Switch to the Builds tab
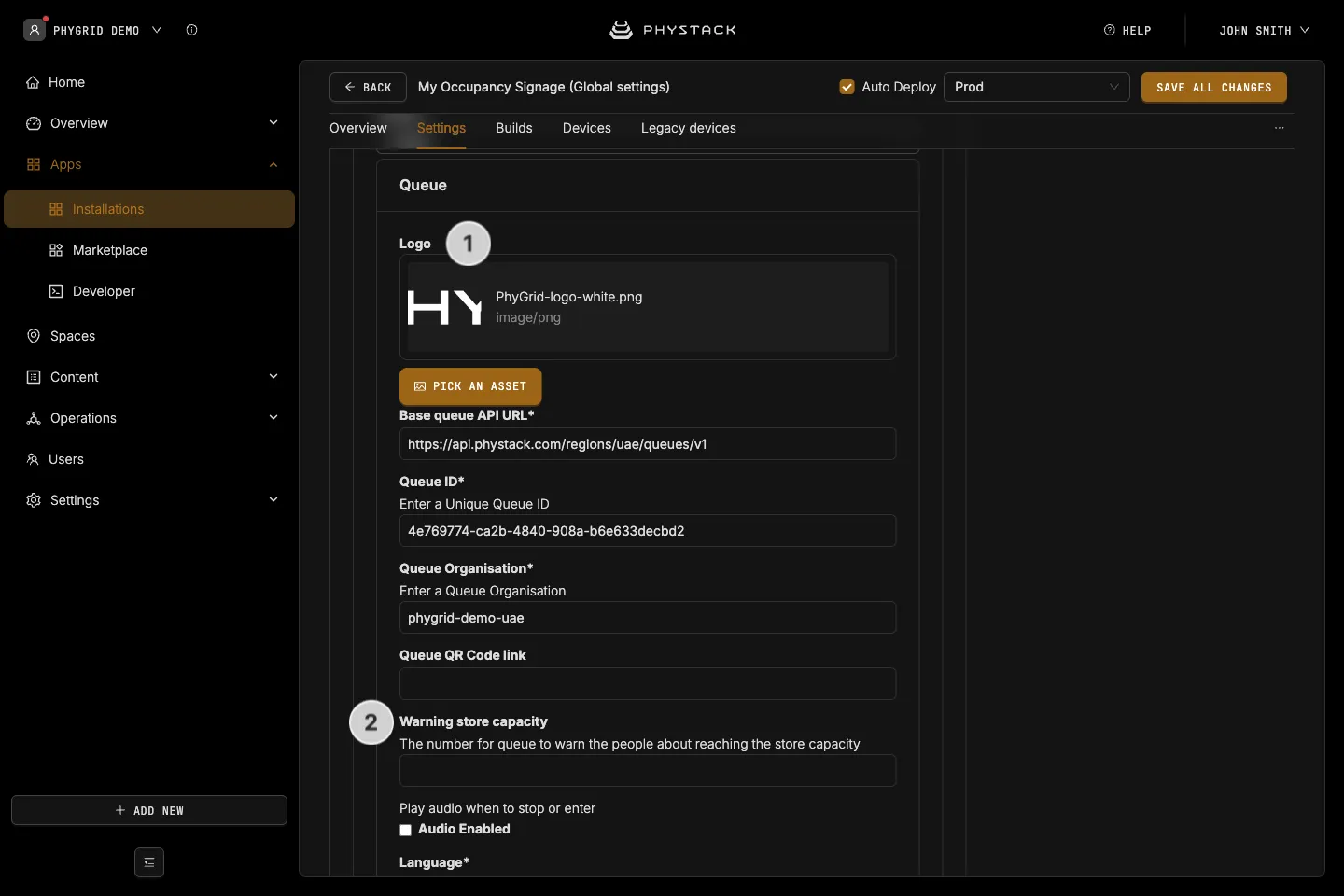 click(x=514, y=128)
